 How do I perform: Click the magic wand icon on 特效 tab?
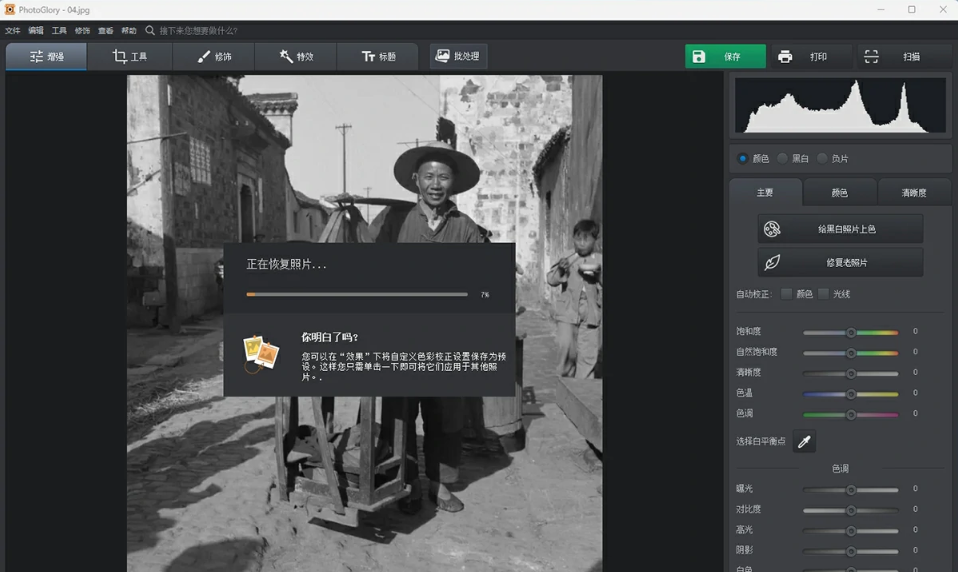click(286, 56)
